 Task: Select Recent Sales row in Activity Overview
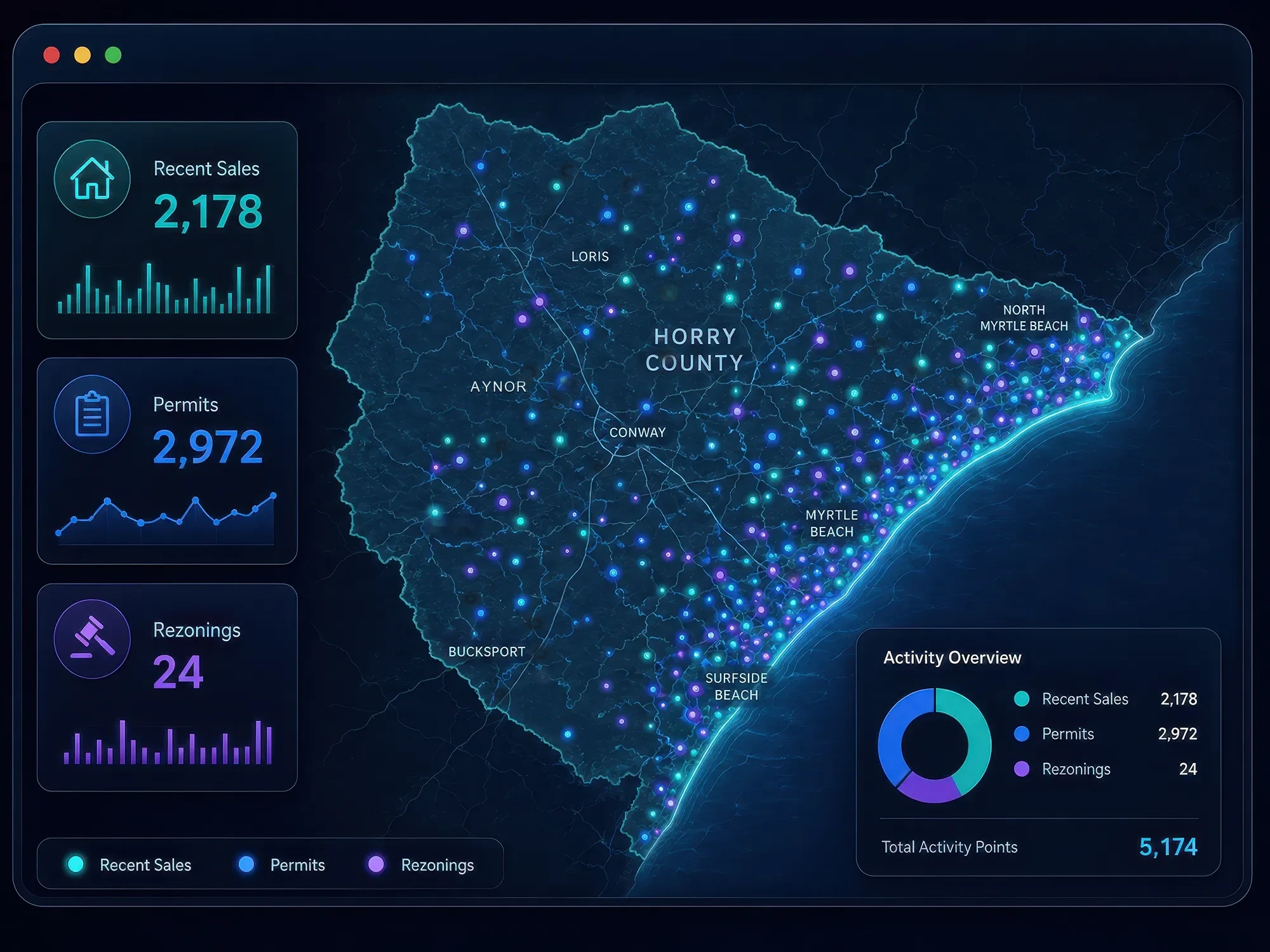[x=1105, y=699]
